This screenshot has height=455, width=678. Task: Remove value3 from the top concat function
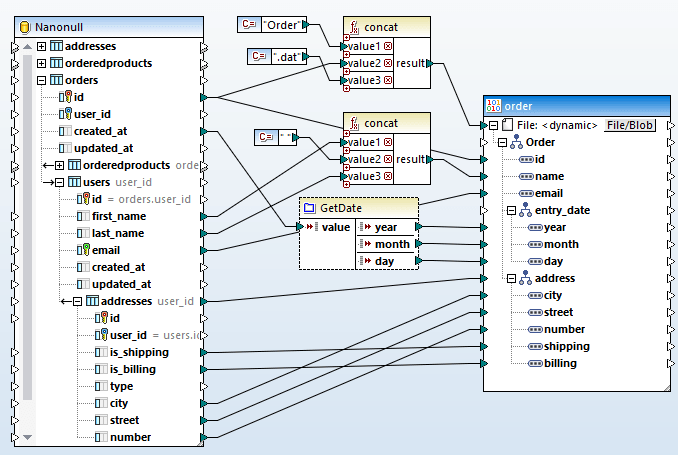(x=388, y=80)
